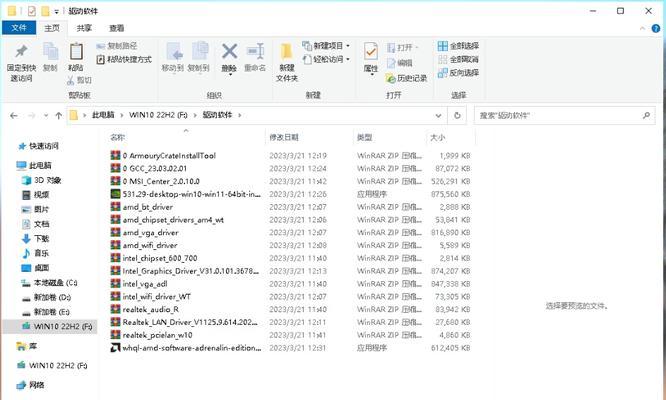The image size is (666, 400).
Task: Click Paste shortcut option
Action: point(124,59)
